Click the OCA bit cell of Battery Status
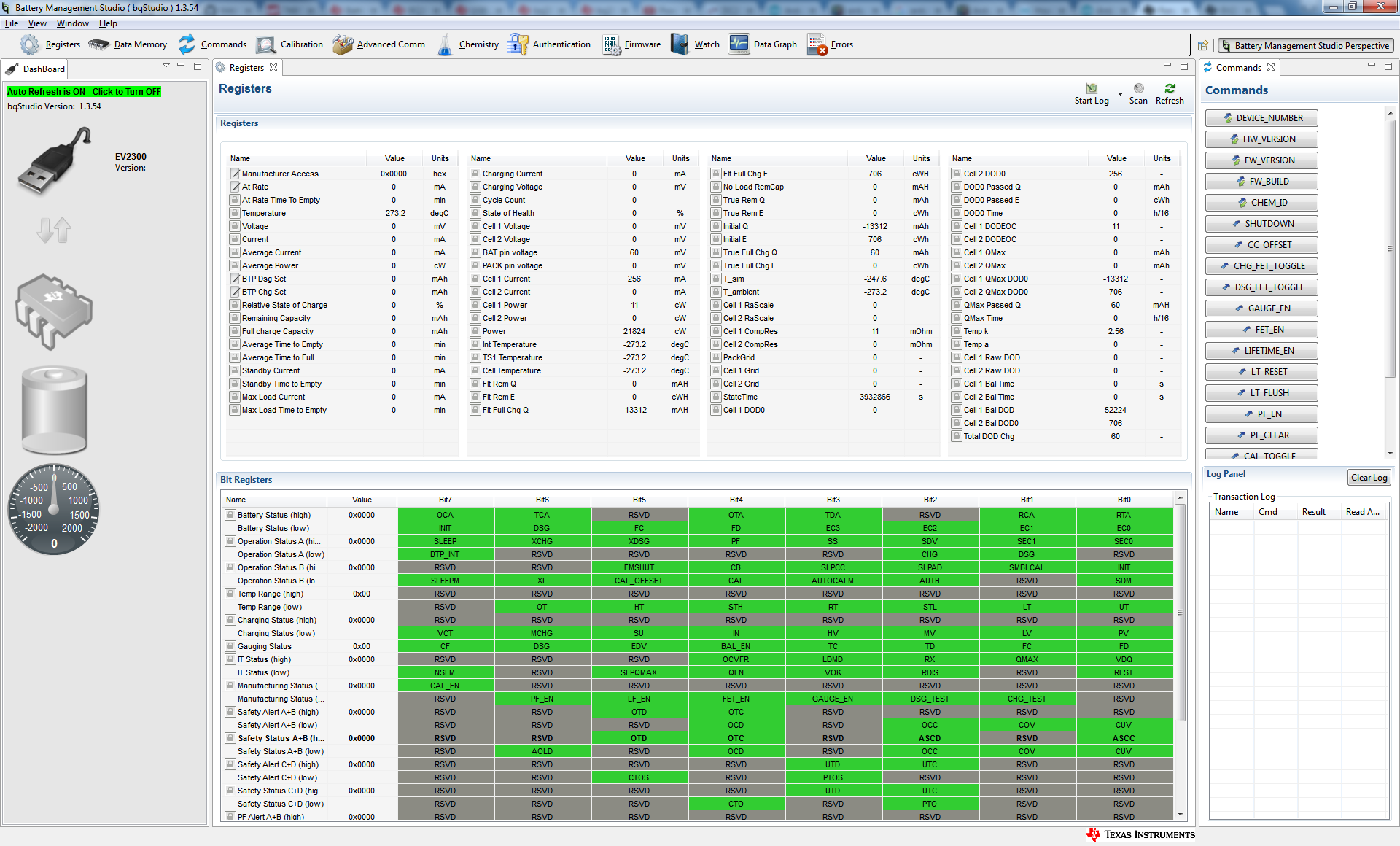 coord(446,515)
